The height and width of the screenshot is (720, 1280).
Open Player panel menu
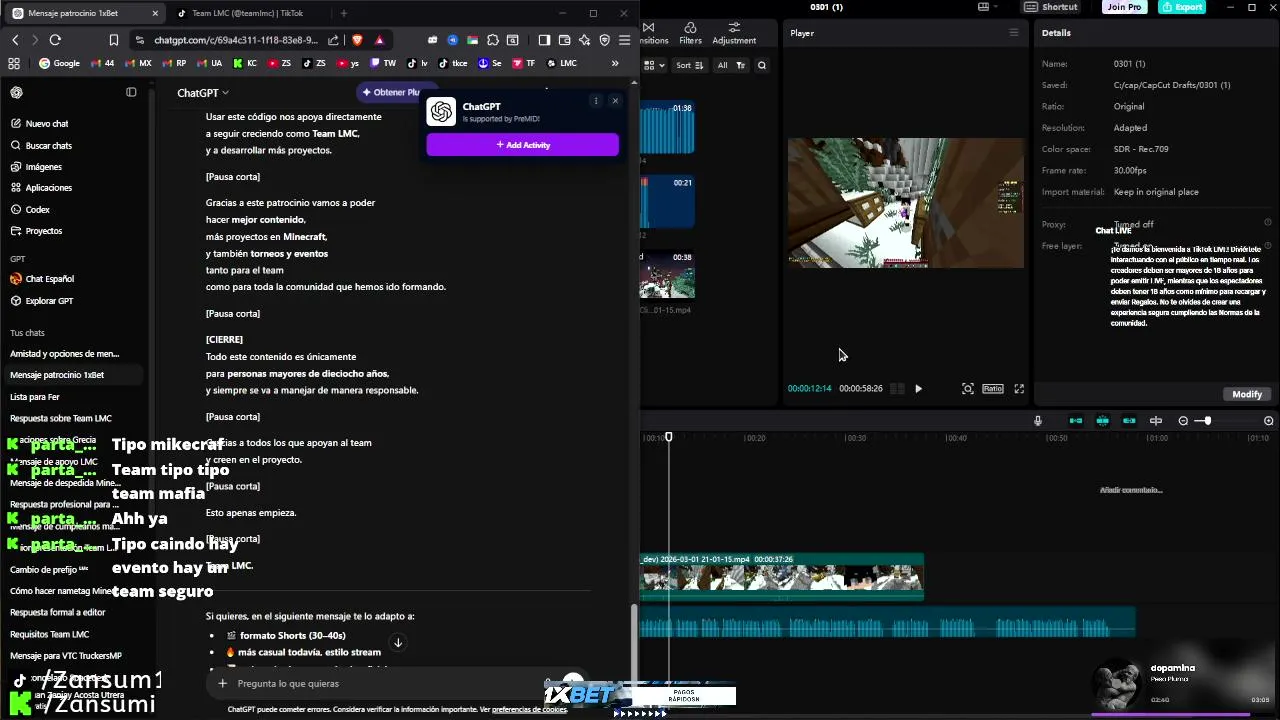coord(1013,32)
